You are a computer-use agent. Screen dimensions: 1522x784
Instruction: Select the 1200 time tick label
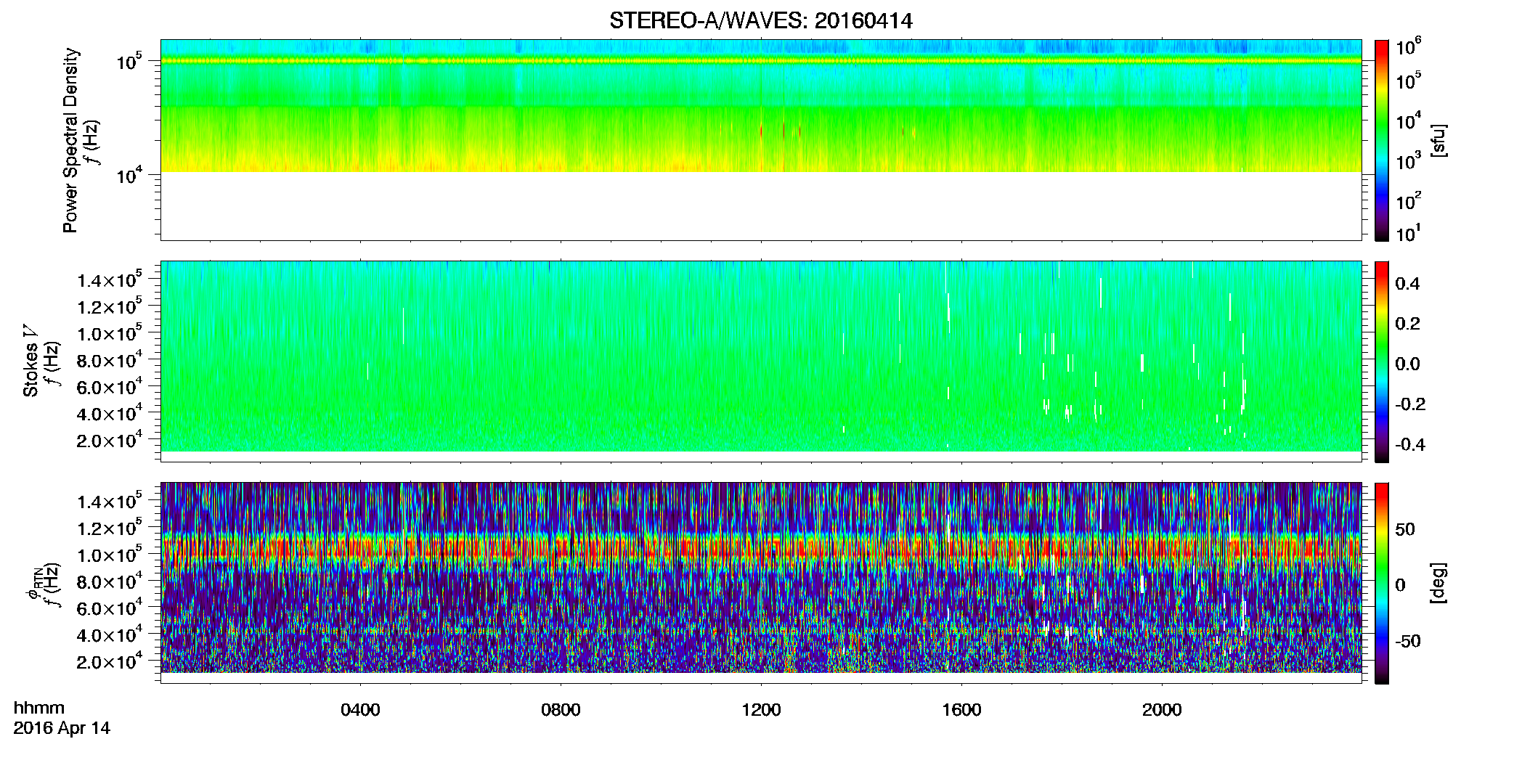click(x=761, y=710)
